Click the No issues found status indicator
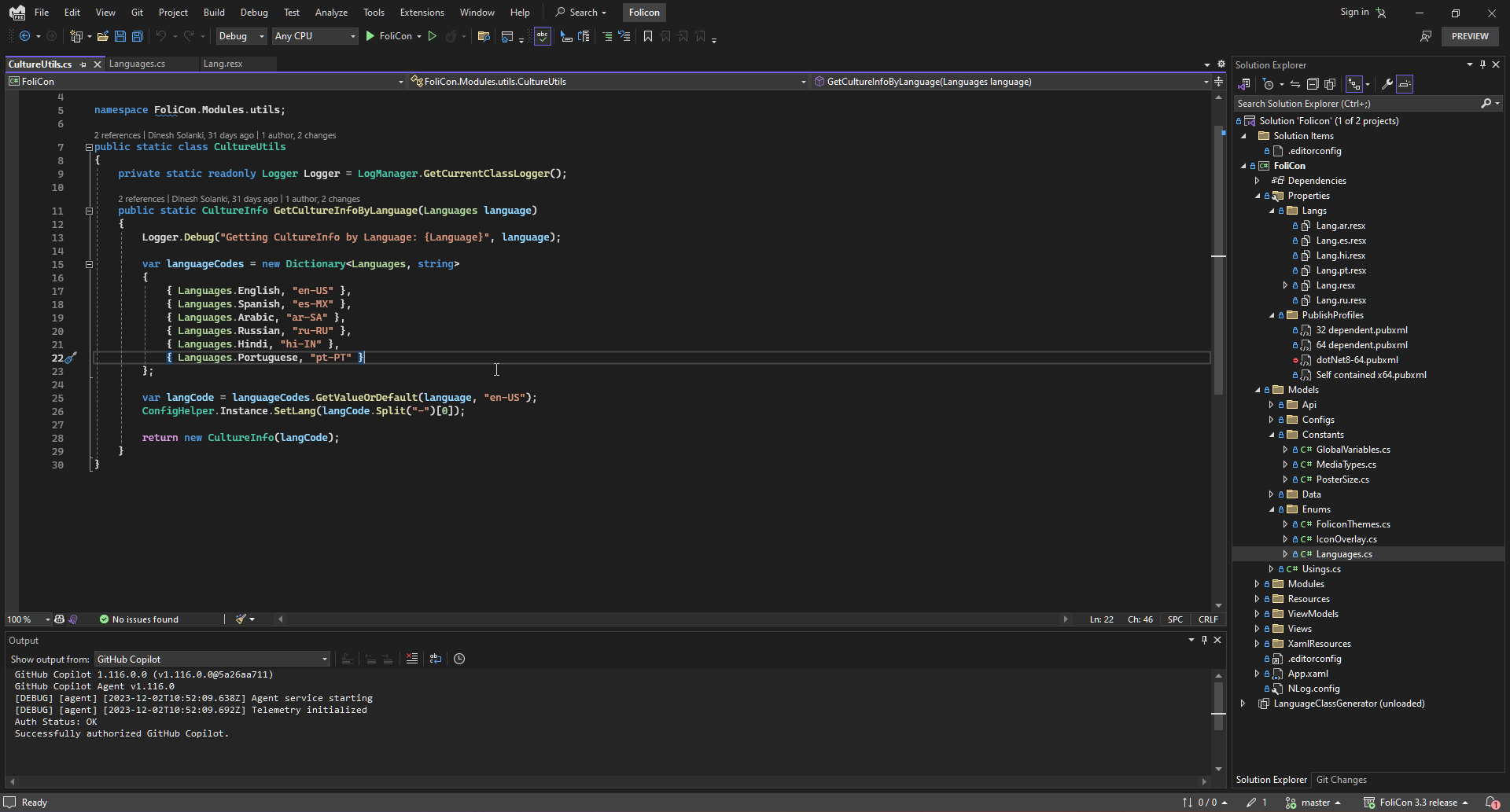Screen dimensions: 1510x812 tap(139, 619)
